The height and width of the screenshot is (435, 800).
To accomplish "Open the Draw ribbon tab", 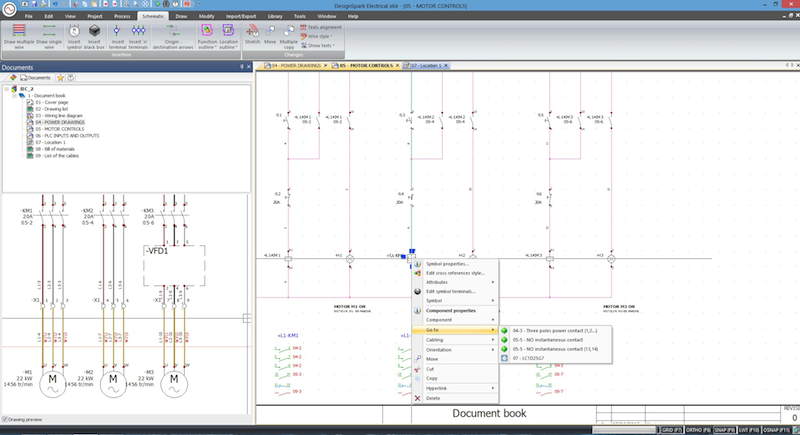I will pyautogui.click(x=181, y=16).
